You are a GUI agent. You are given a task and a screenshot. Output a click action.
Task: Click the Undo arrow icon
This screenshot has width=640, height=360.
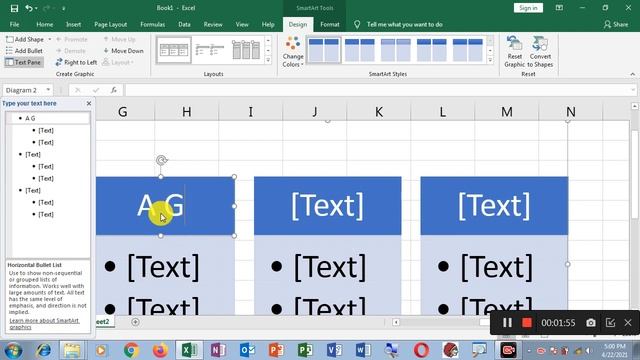pos(29,8)
